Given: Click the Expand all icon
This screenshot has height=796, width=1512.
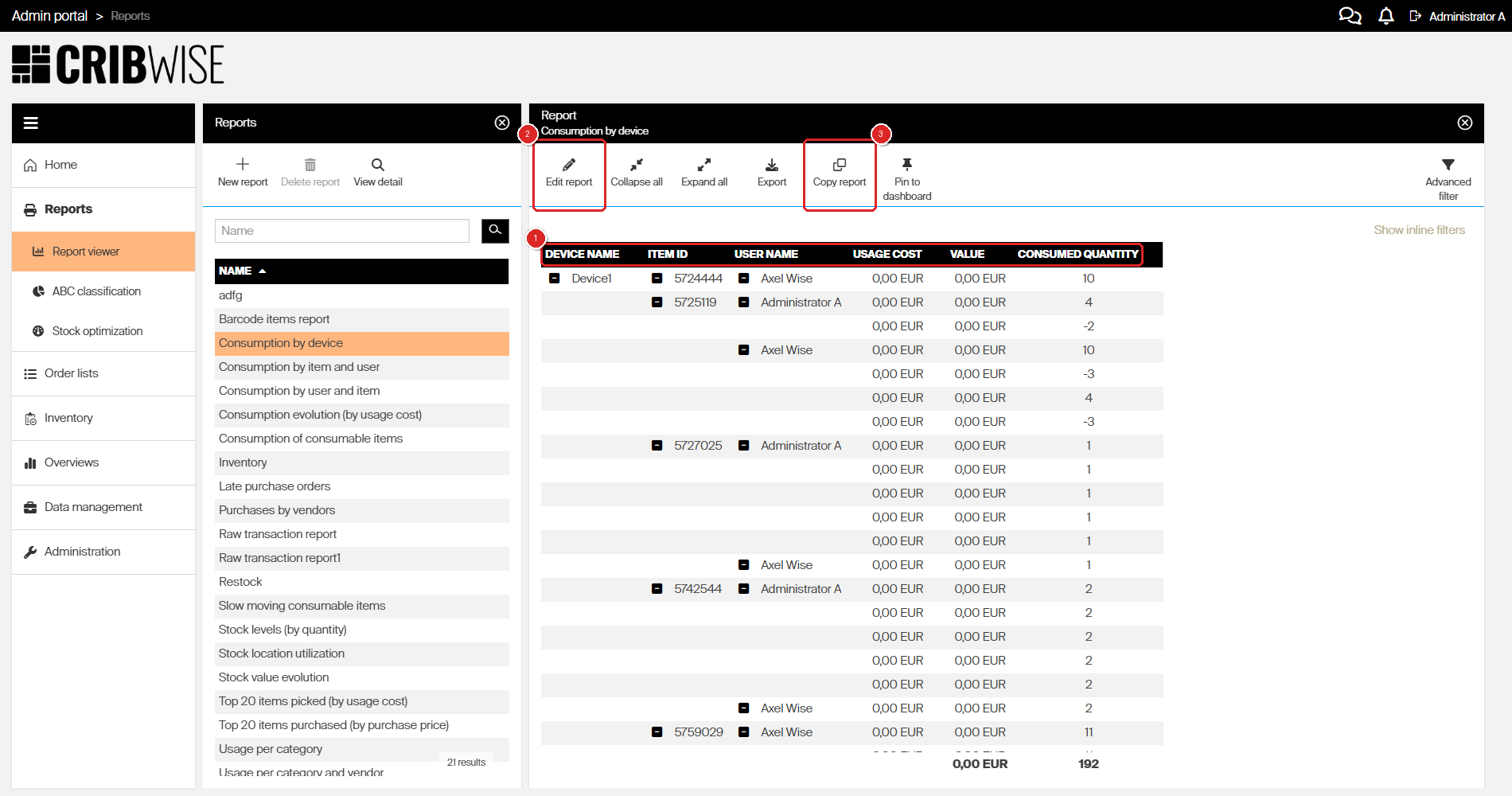Looking at the screenshot, I should pyautogui.click(x=704, y=165).
